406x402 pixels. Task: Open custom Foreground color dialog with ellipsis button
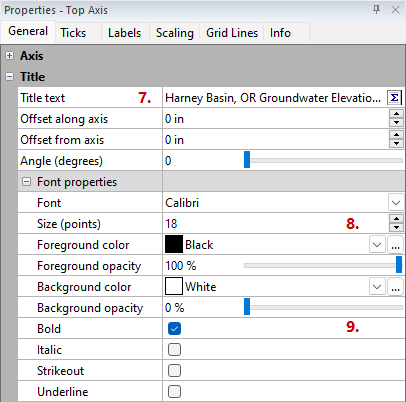point(395,245)
